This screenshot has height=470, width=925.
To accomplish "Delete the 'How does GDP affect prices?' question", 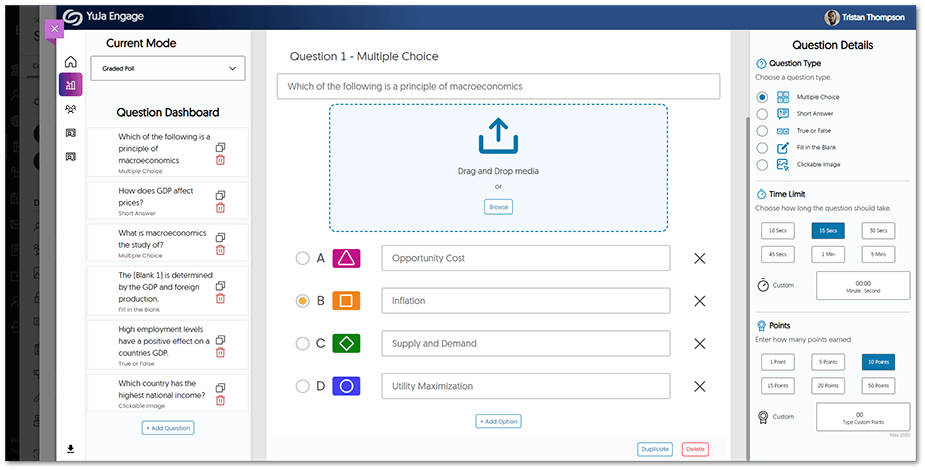I will tap(220, 208).
